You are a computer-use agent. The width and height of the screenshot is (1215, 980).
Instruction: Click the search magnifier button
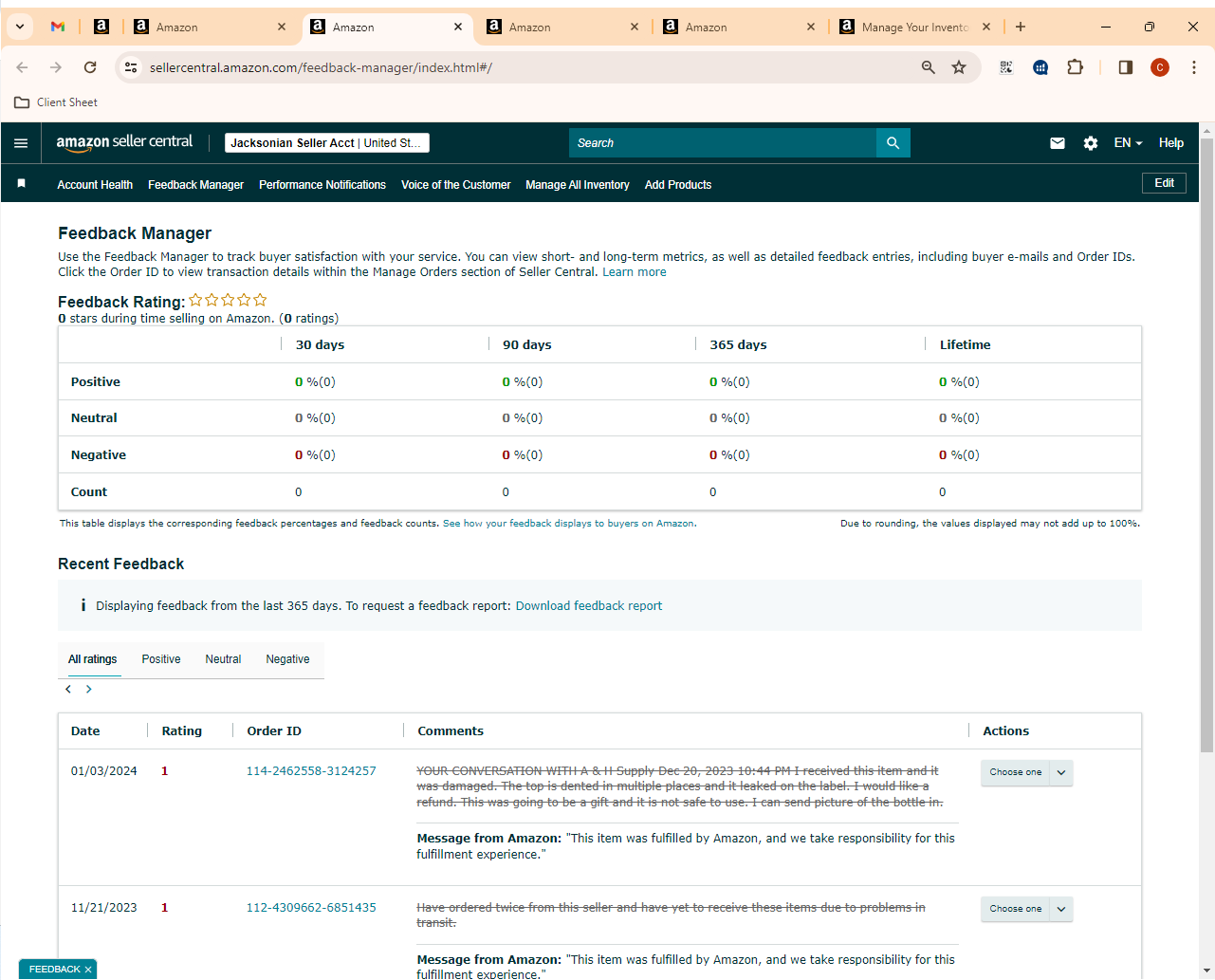pyautogui.click(x=893, y=143)
